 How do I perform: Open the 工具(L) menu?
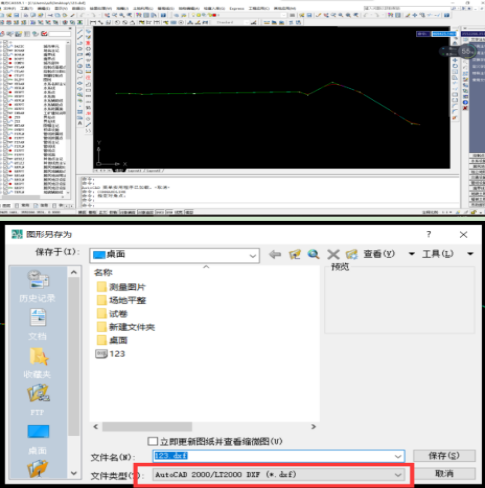[x=438, y=254]
